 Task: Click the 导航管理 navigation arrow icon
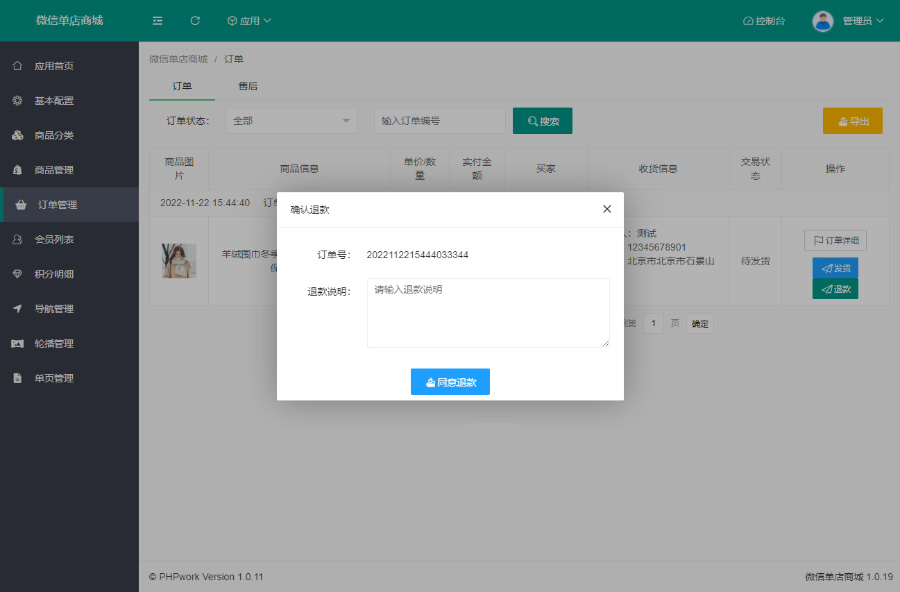pyautogui.click(x=17, y=309)
